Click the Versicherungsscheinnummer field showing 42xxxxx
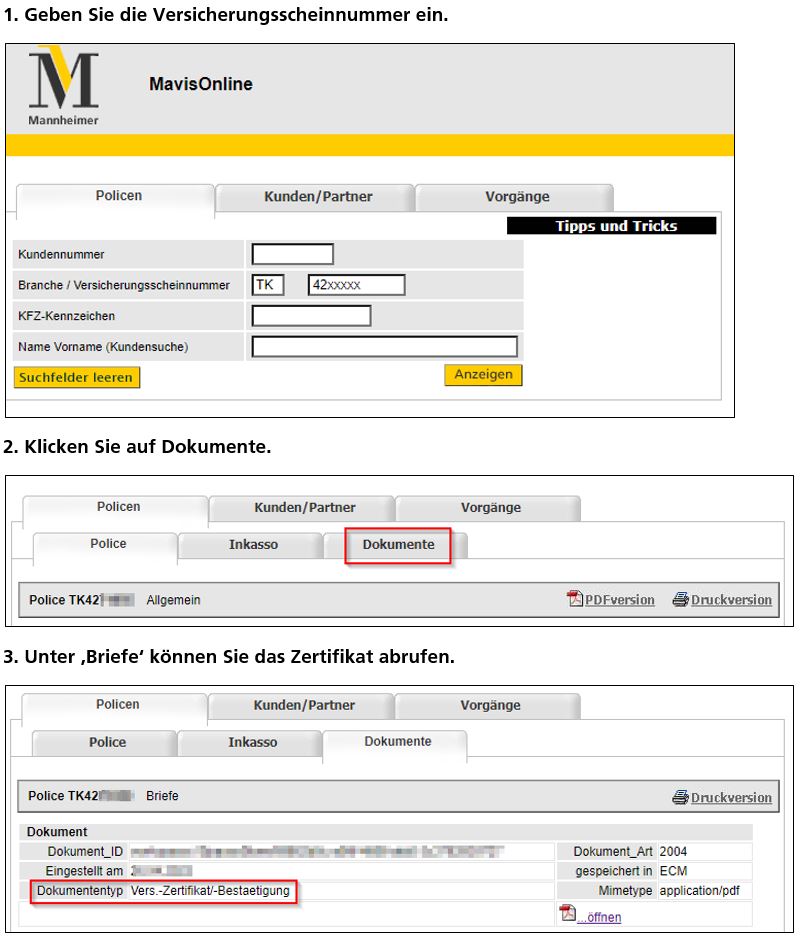The image size is (808, 944). pos(356,285)
